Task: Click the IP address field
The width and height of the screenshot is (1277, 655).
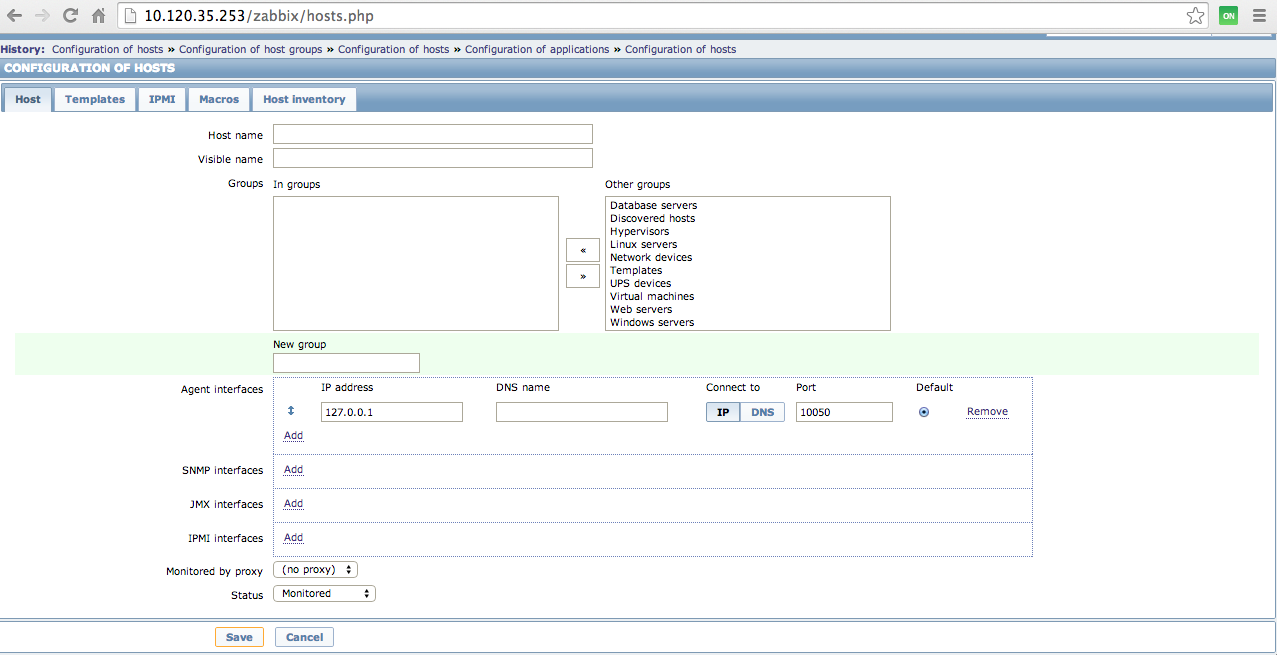Action: click(x=392, y=412)
